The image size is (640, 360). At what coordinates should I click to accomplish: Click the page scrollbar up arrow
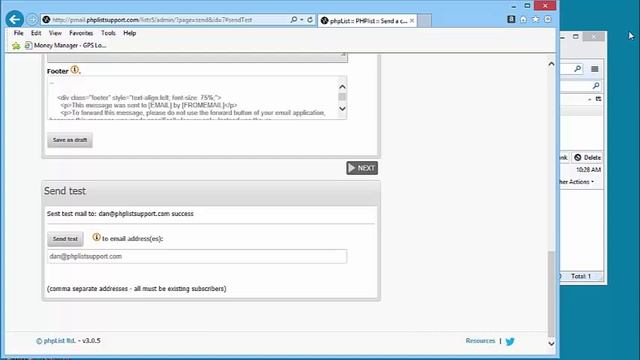[551, 64]
